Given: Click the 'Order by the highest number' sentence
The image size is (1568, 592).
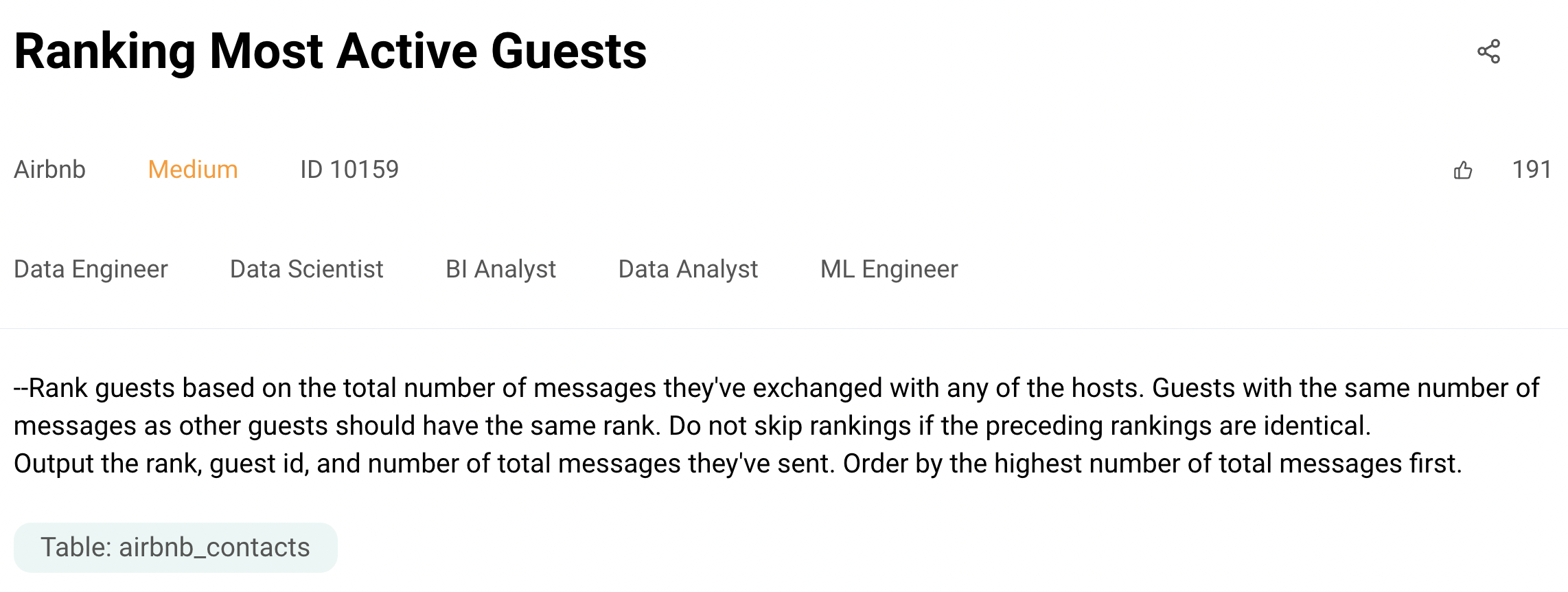Looking at the screenshot, I should [1152, 464].
